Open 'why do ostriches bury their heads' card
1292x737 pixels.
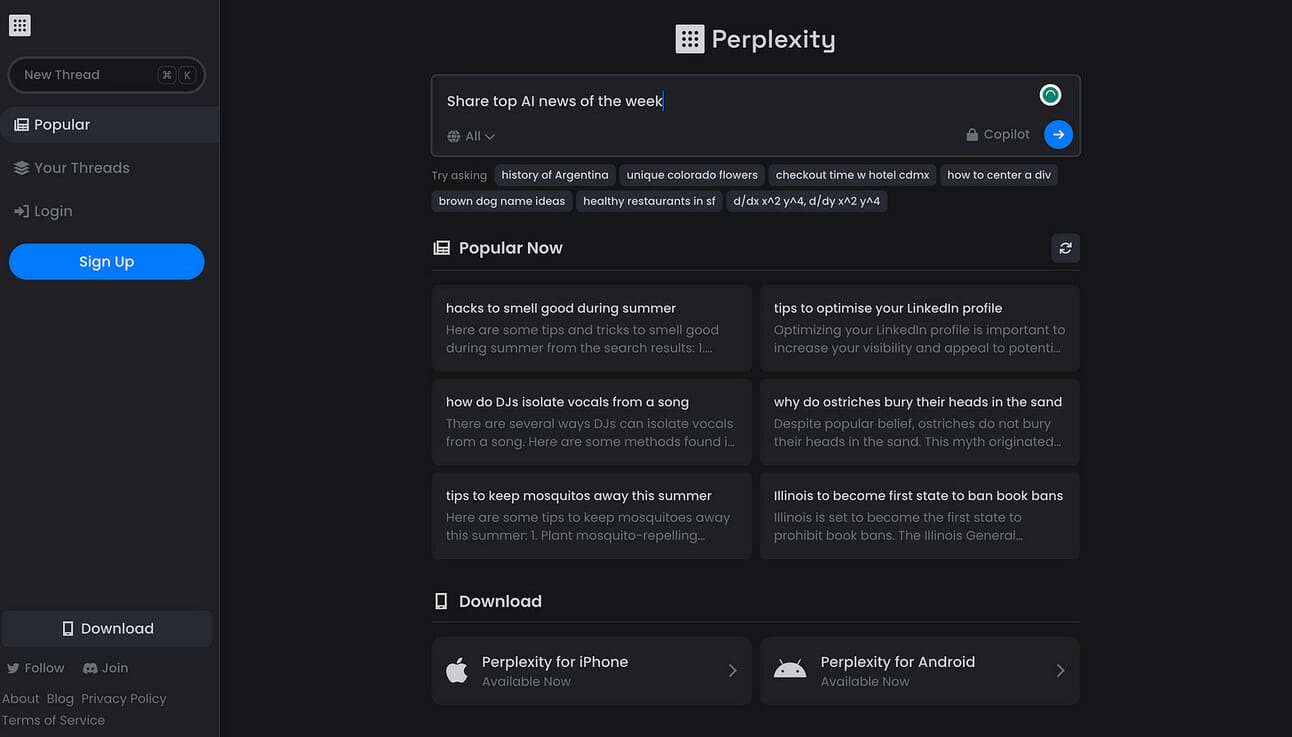click(x=919, y=422)
